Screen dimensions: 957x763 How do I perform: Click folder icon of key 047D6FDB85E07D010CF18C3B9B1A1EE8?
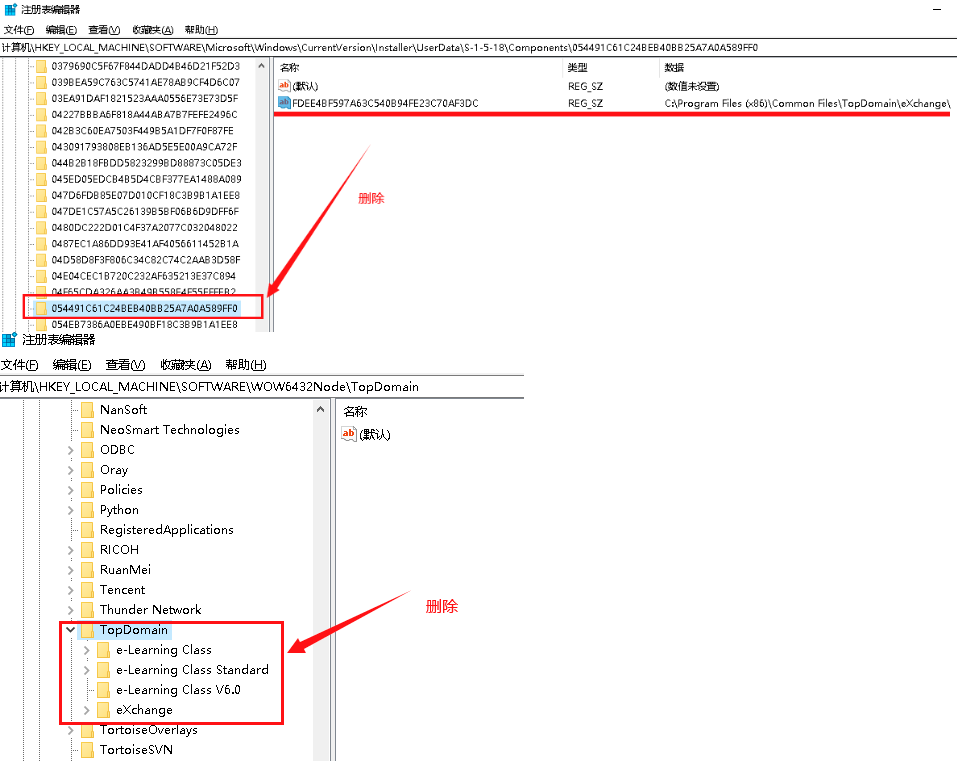41,195
